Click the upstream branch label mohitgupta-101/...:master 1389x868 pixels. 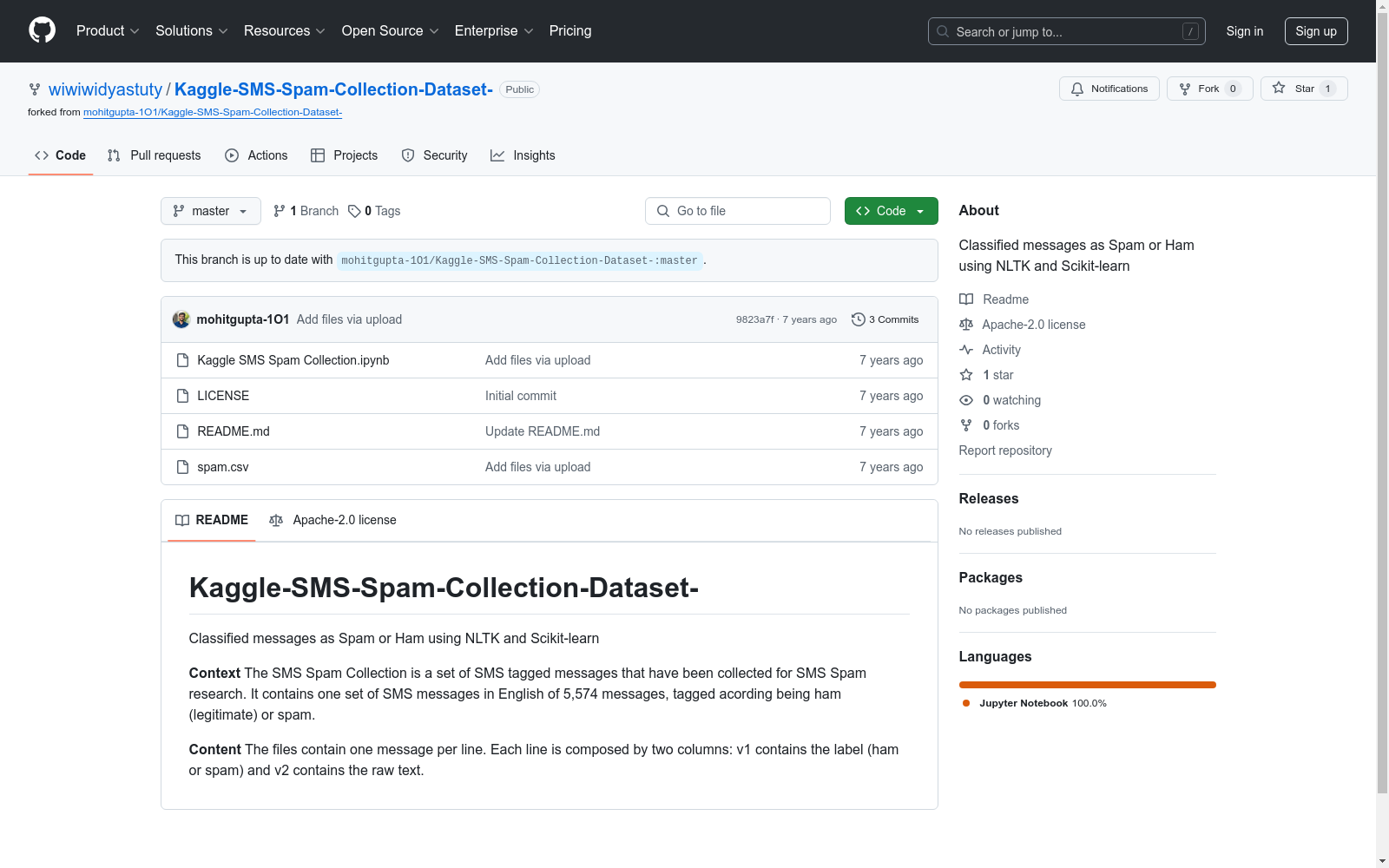click(519, 260)
